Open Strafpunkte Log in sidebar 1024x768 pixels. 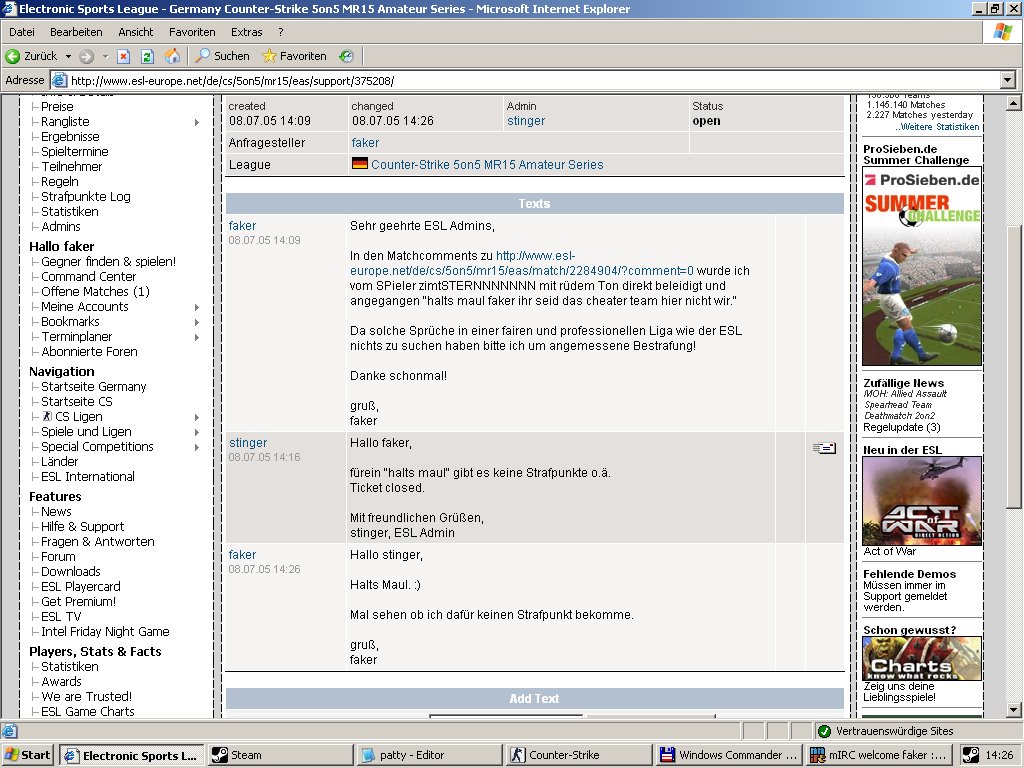pos(86,197)
